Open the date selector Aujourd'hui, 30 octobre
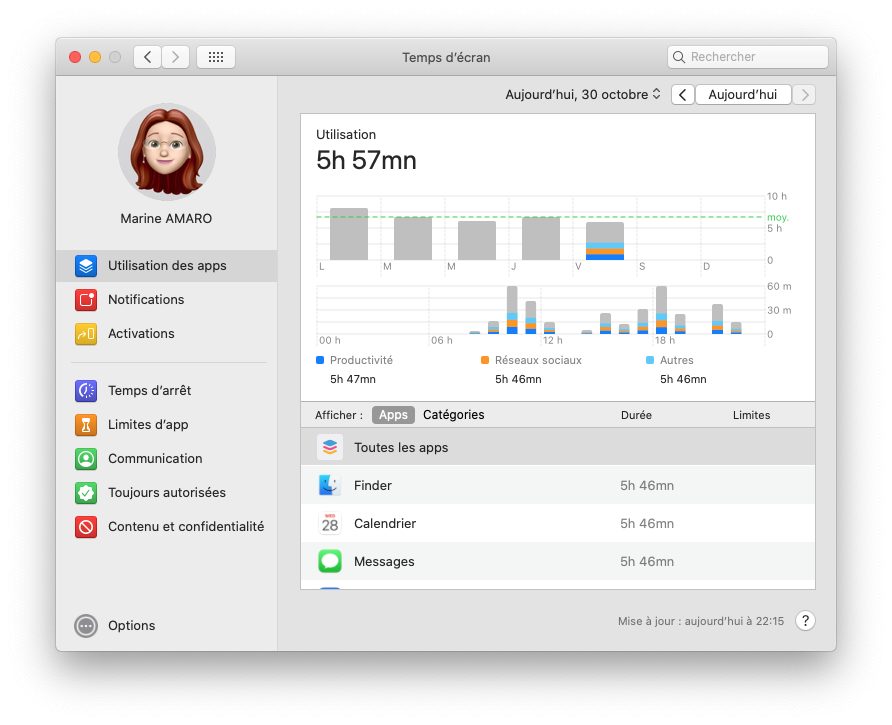This screenshot has height=725, width=892. tap(583, 94)
